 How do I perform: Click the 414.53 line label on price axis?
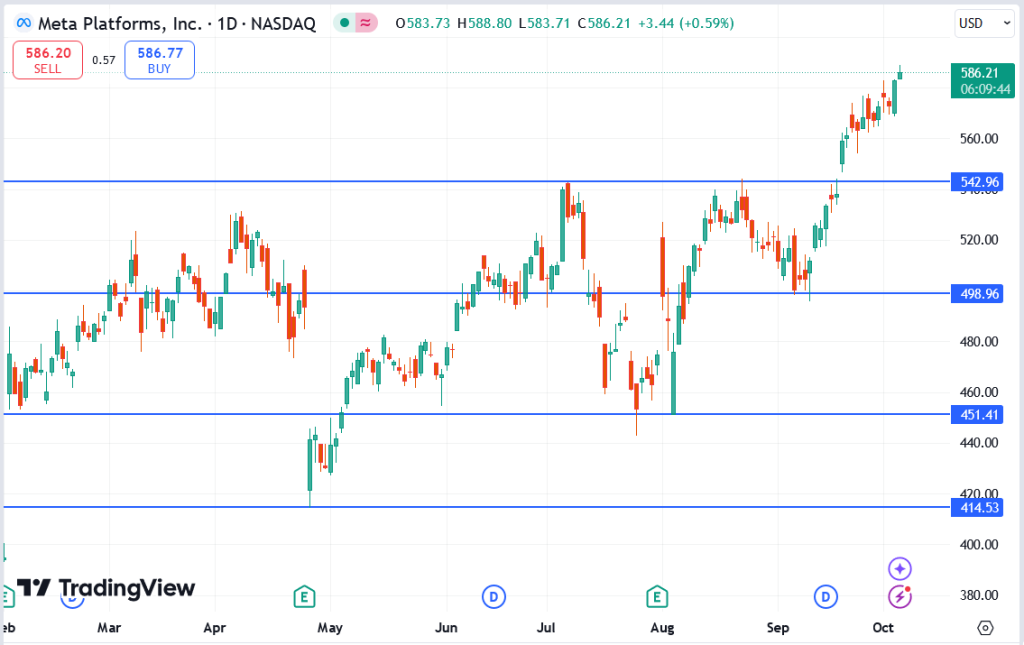point(977,507)
